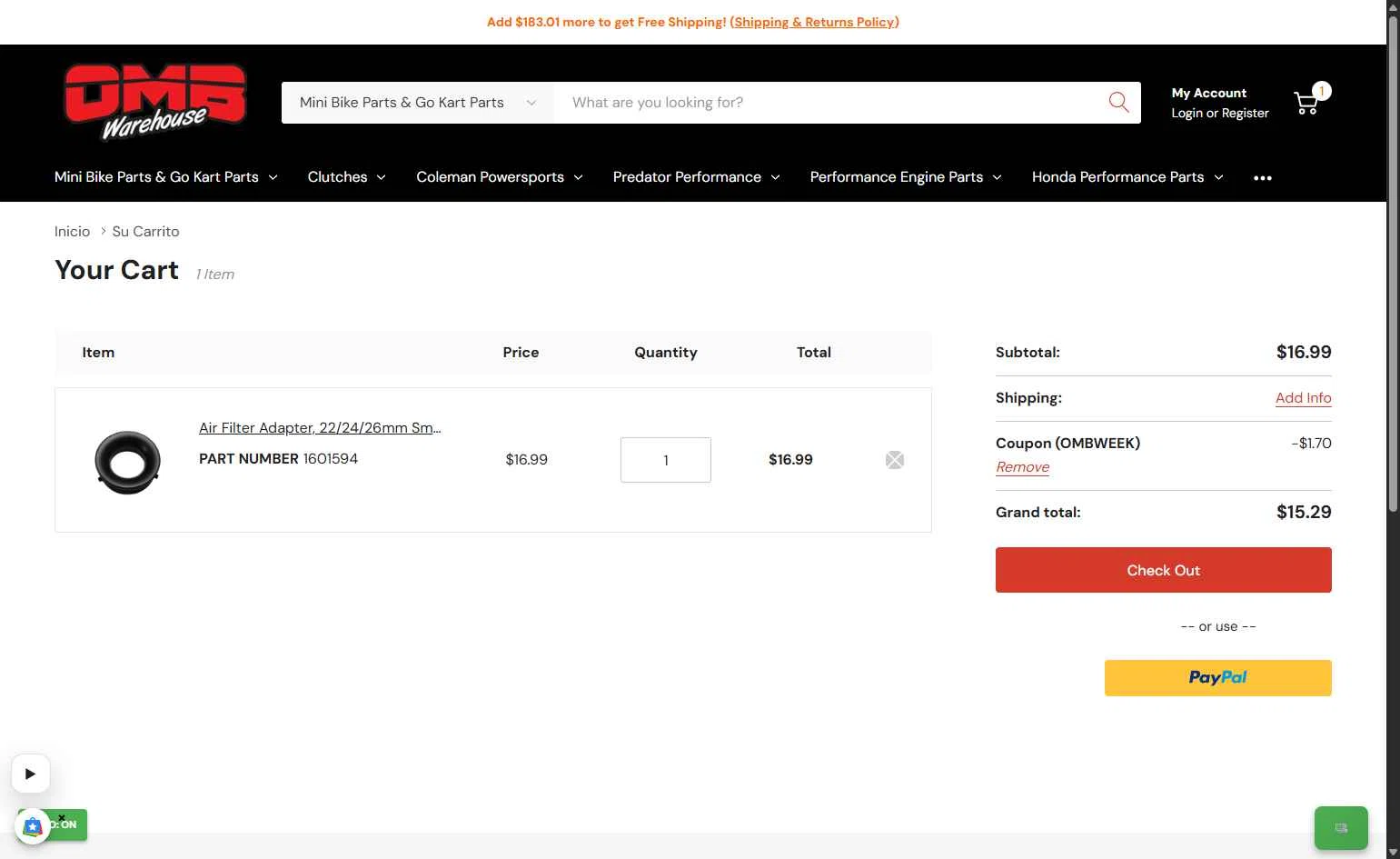Open the more menu (three dots)
The width and height of the screenshot is (1400, 859).
tap(1263, 178)
